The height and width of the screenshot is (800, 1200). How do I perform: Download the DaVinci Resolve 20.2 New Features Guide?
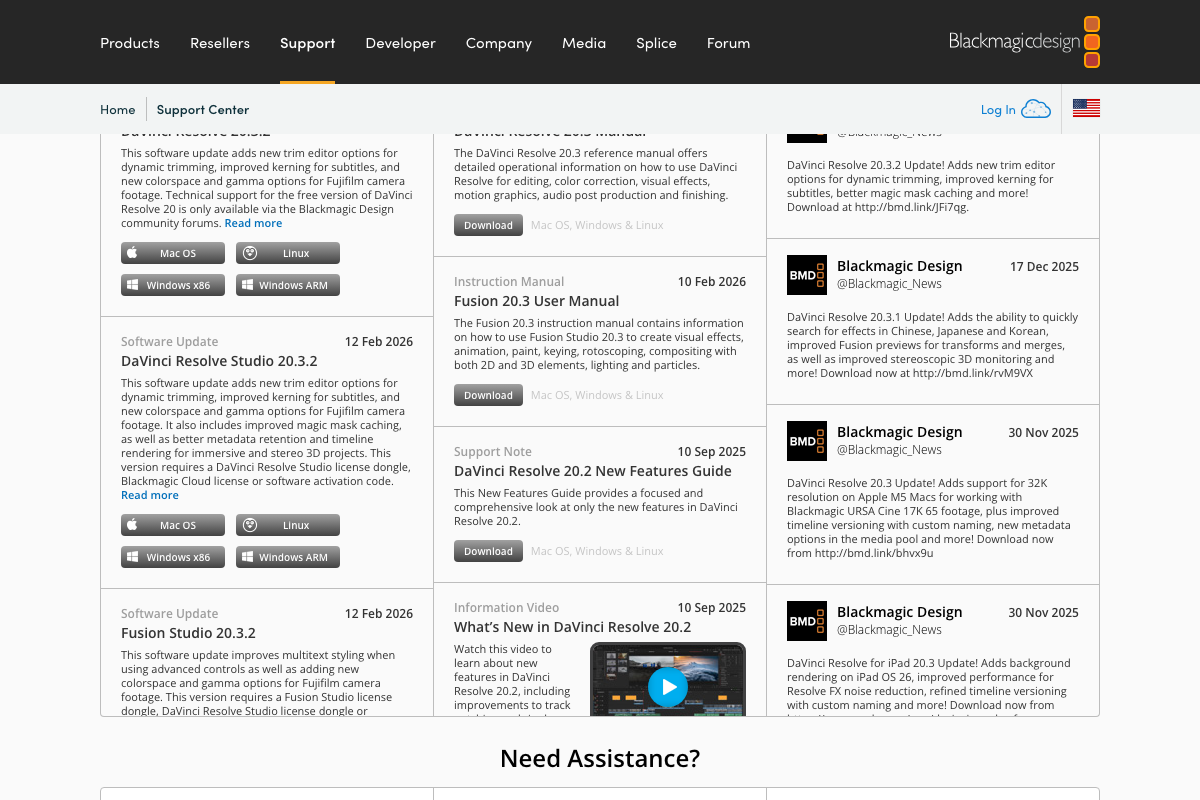(x=488, y=551)
